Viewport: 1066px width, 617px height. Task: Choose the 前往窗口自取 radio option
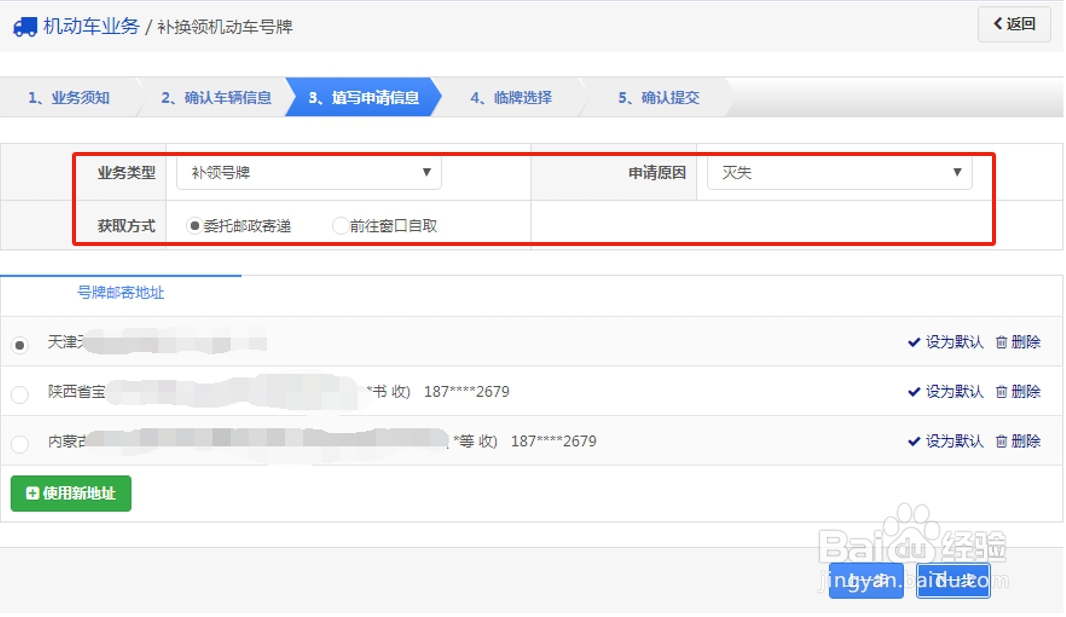pyautogui.click(x=340, y=226)
